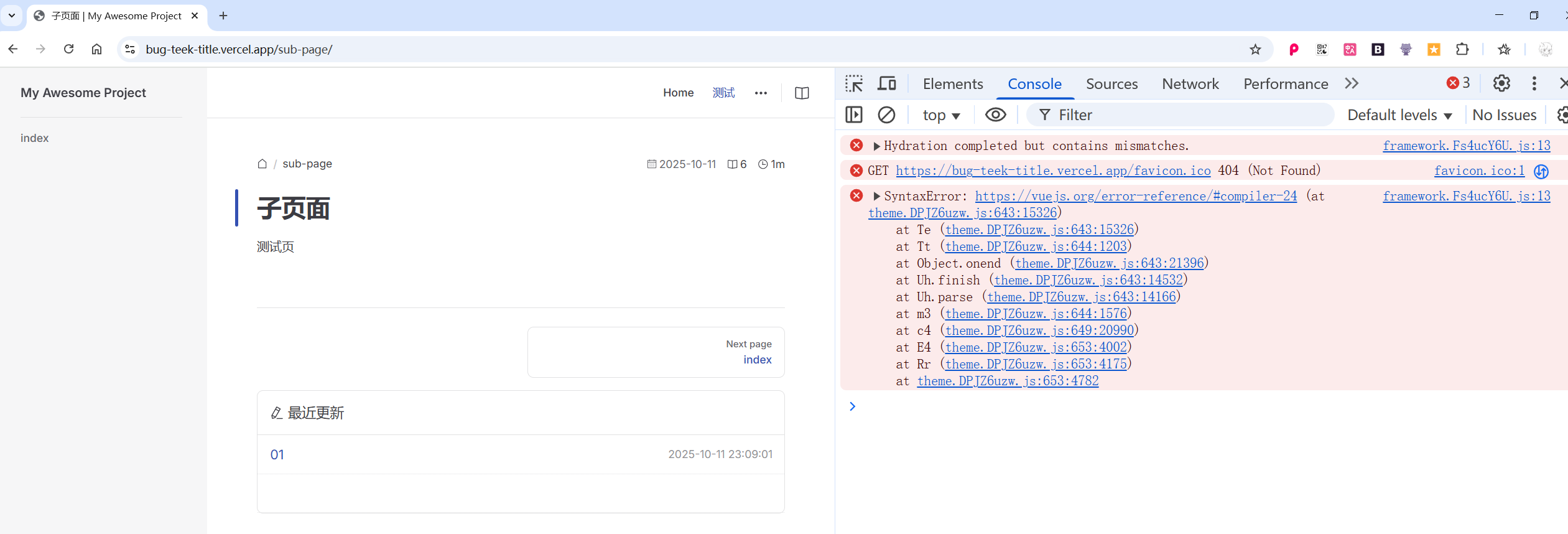Open the Extensions puzzle icon
Screen dimensions: 1568x534
[x=1462, y=50]
